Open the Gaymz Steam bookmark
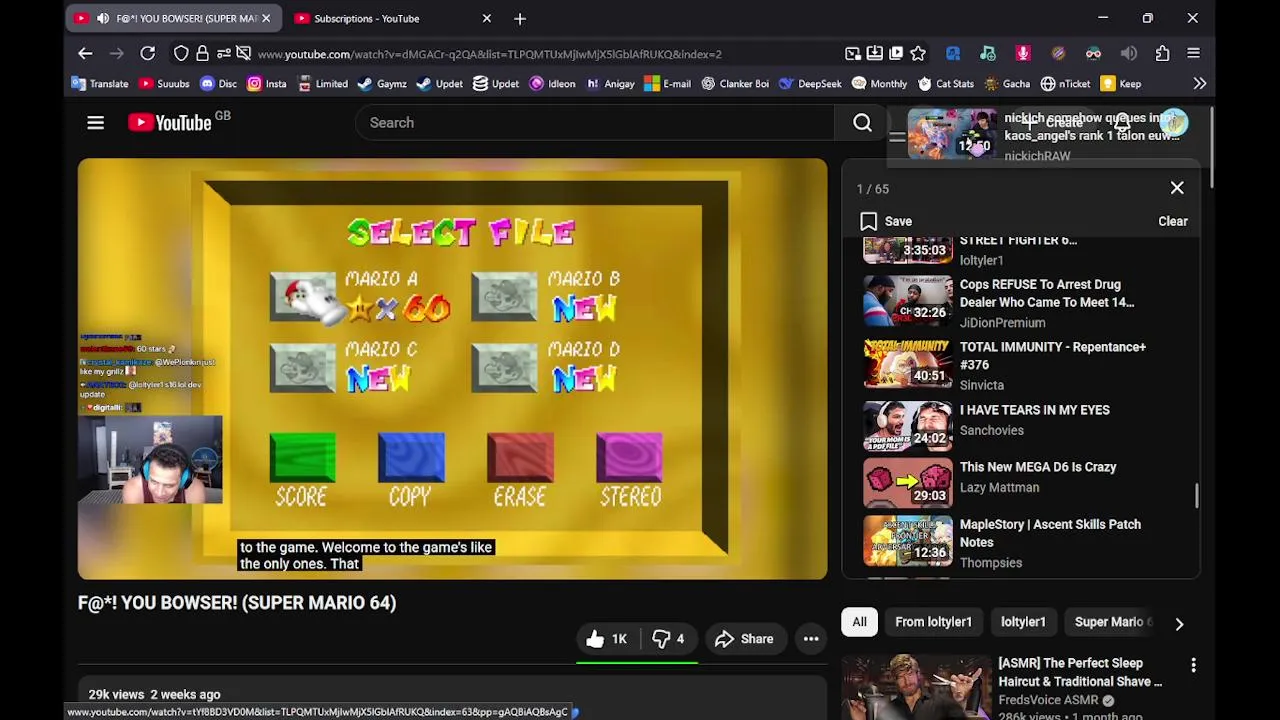Image resolution: width=1280 pixels, height=720 pixels. (382, 84)
